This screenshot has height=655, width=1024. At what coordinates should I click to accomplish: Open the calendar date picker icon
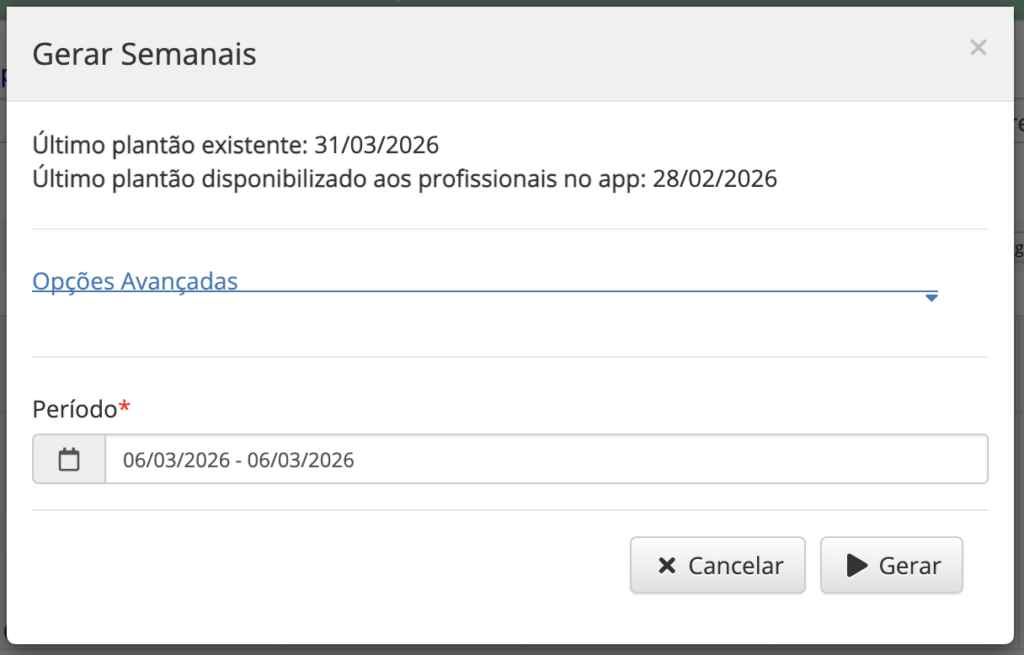pyautogui.click(x=69, y=460)
